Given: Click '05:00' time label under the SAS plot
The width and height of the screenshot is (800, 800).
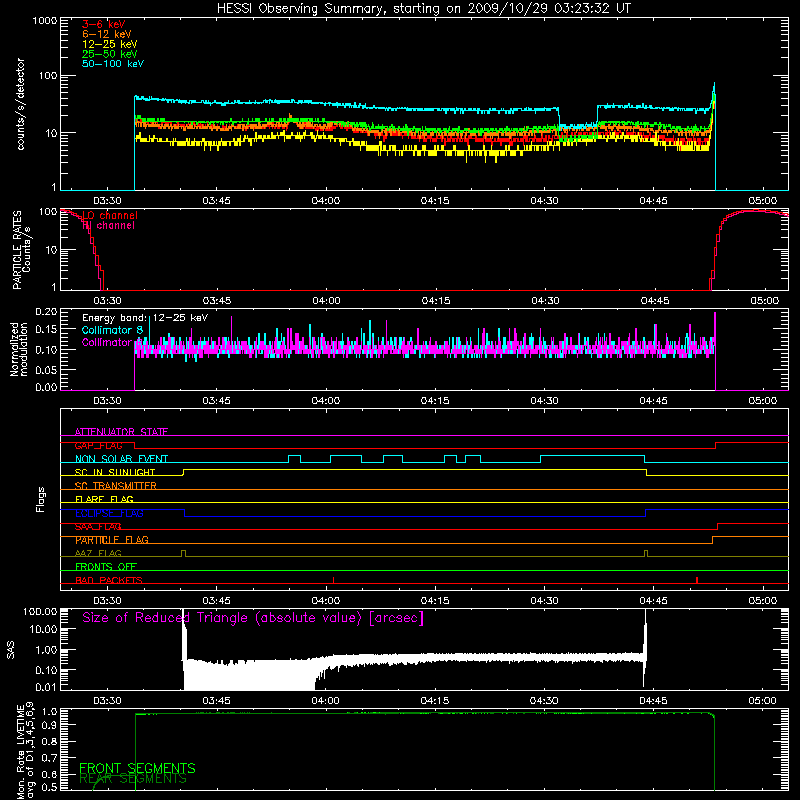Looking at the screenshot, I should [763, 701].
